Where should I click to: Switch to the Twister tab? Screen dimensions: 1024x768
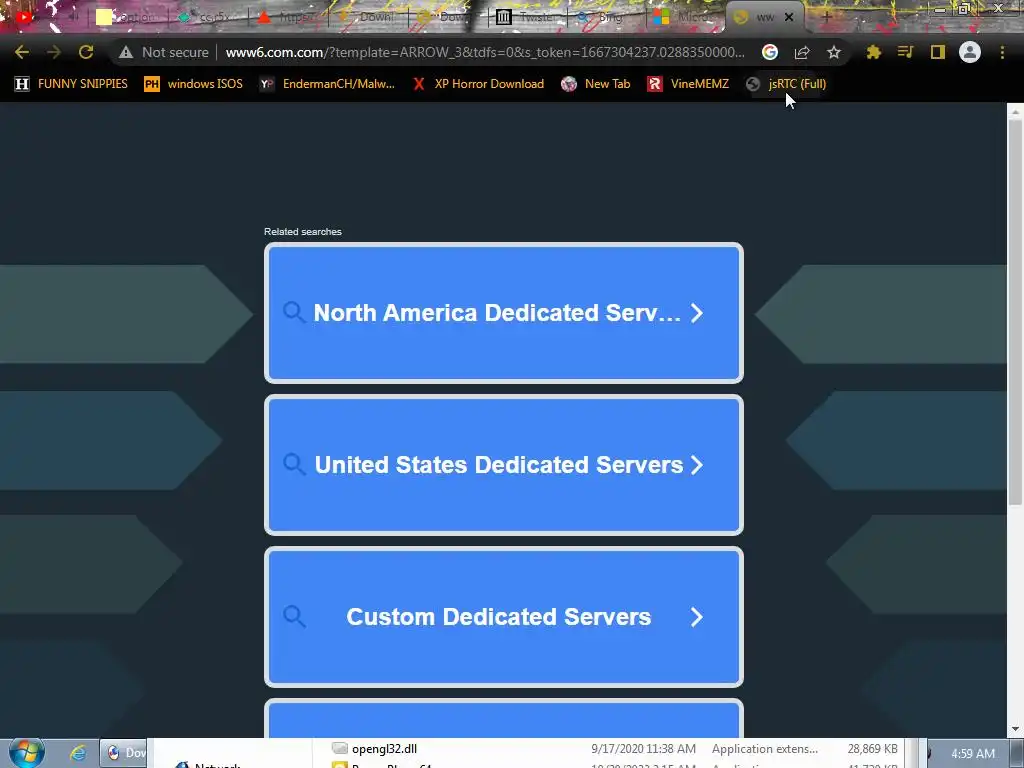tap(528, 17)
